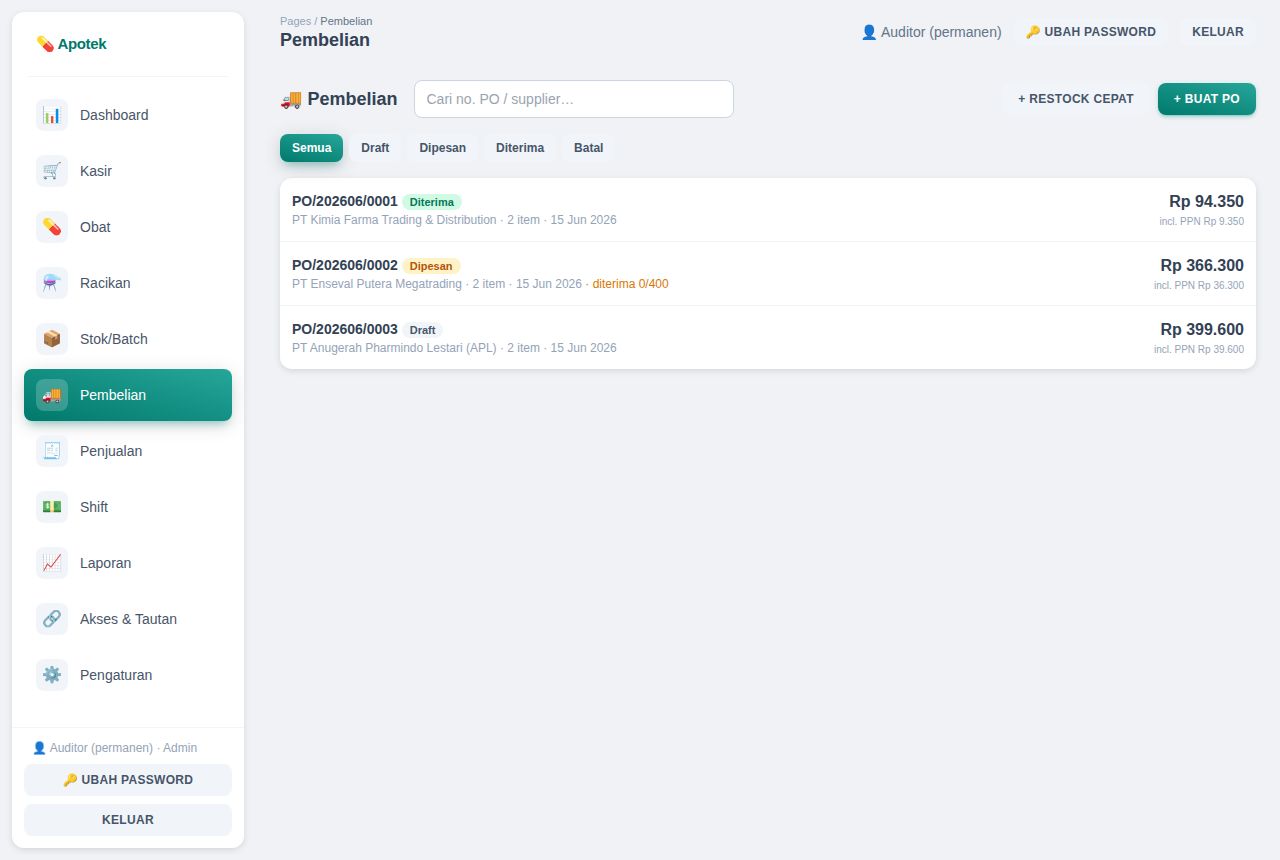The height and width of the screenshot is (860, 1280).
Task: Select the Kasir shopping cart icon
Action: [52, 171]
